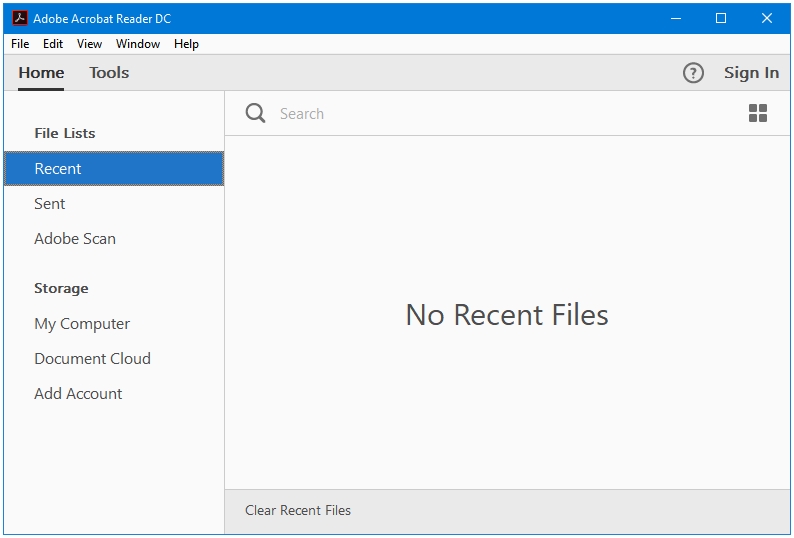Open the File menu
The height and width of the screenshot is (538, 794).
pos(20,44)
